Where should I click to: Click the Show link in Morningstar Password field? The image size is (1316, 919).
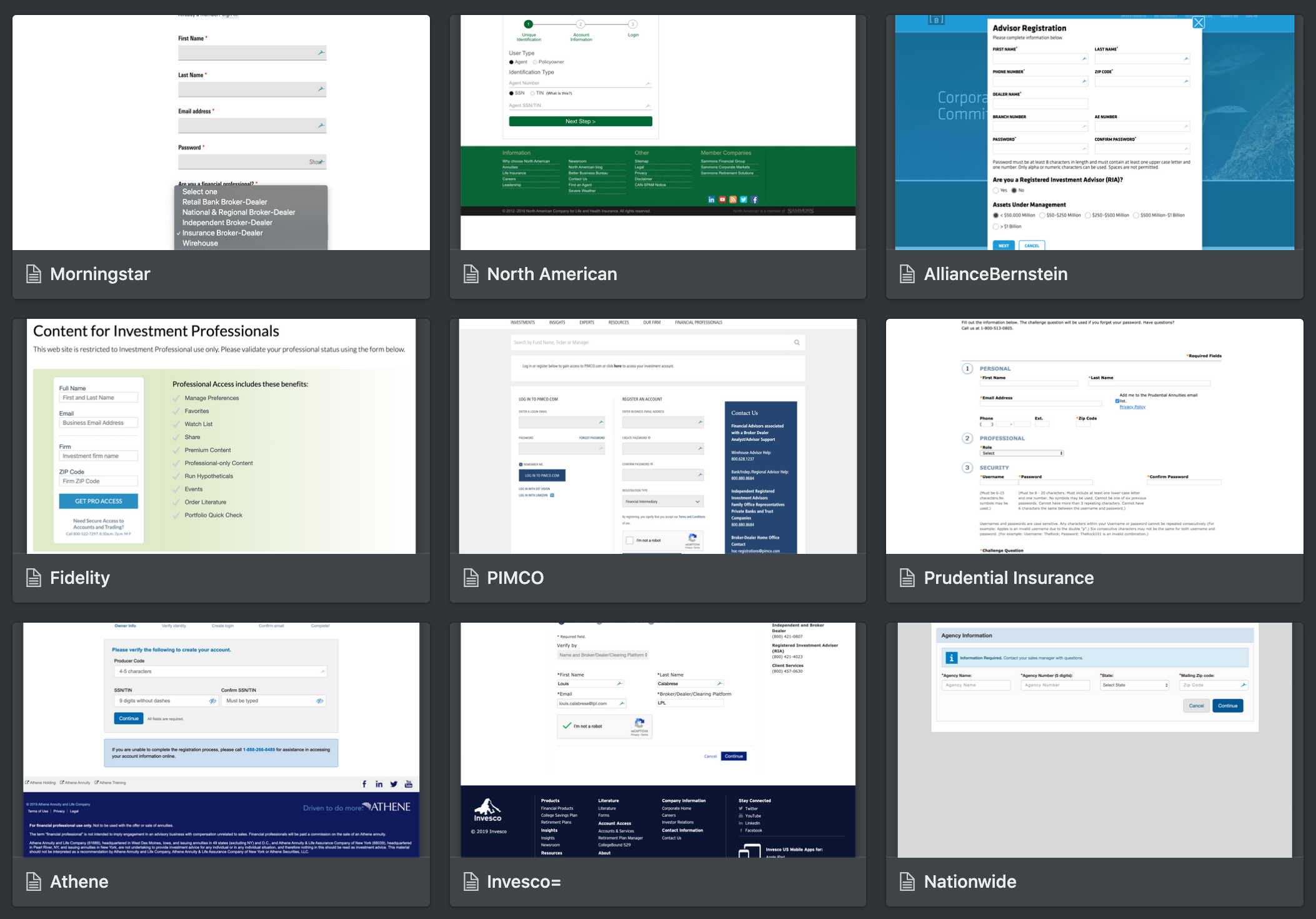pos(315,162)
